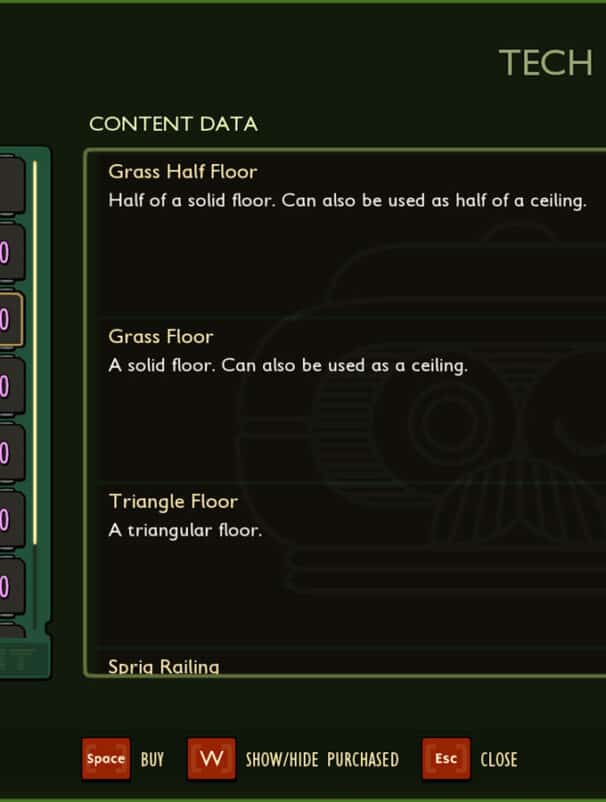This screenshot has width=606, height=802.
Task: Click the Grass Half Floor description text
Action: click(346, 201)
